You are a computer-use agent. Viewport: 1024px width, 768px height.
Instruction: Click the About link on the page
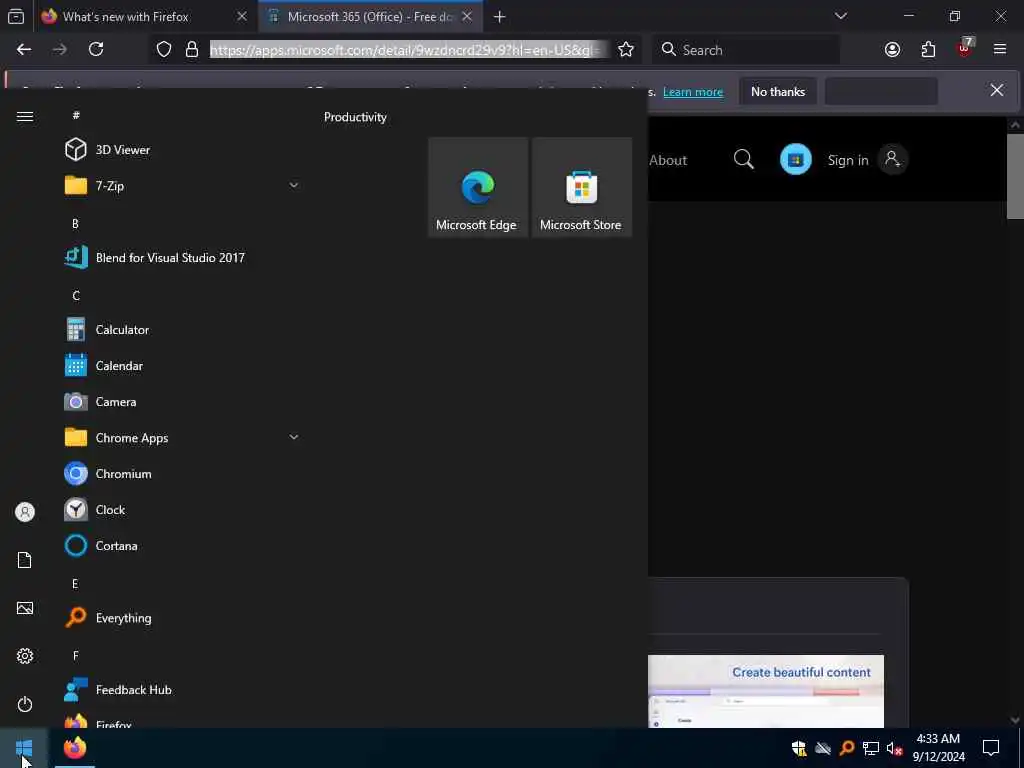[x=668, y=160]
